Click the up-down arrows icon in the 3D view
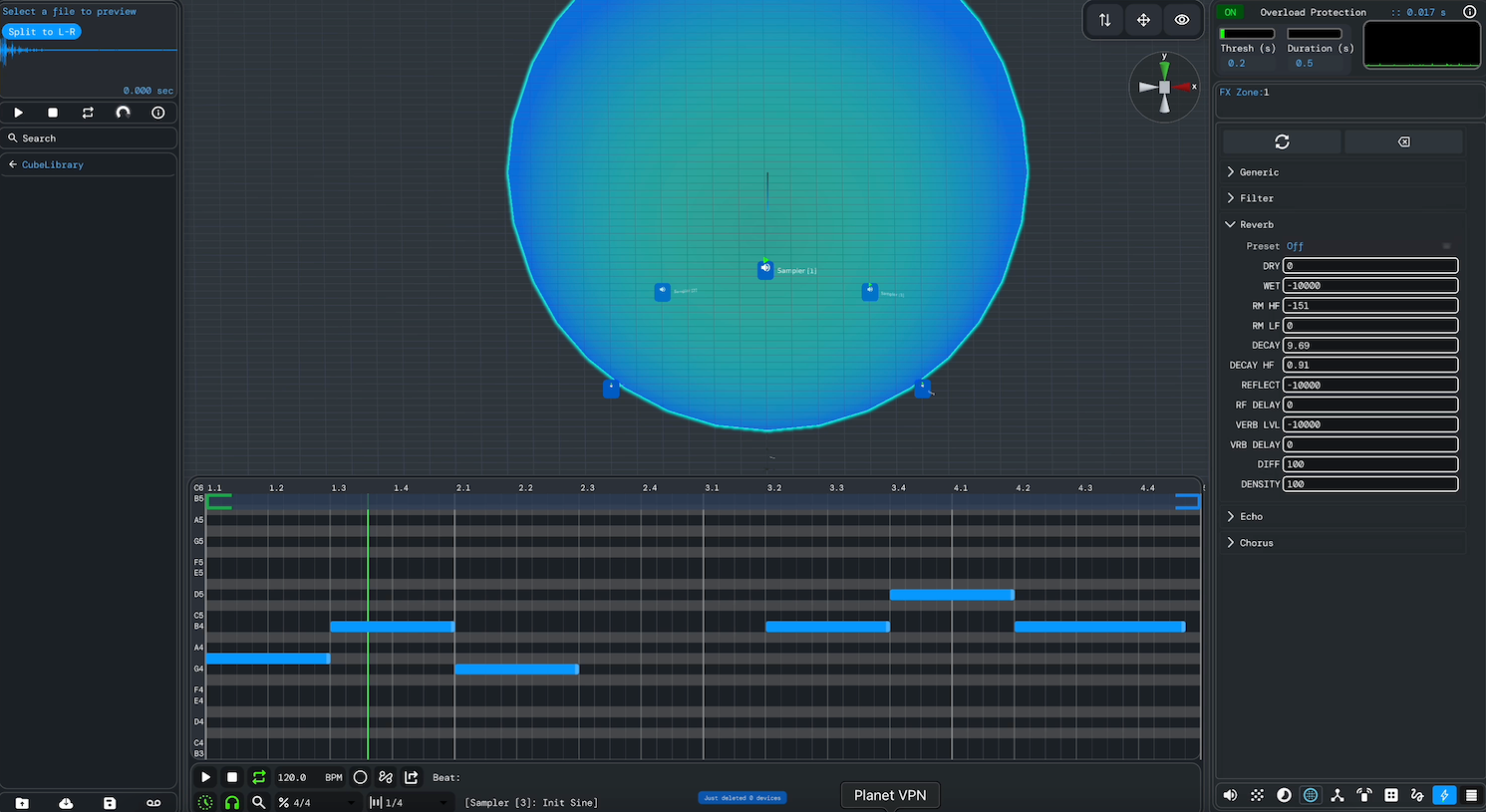 coord(1104,20)
